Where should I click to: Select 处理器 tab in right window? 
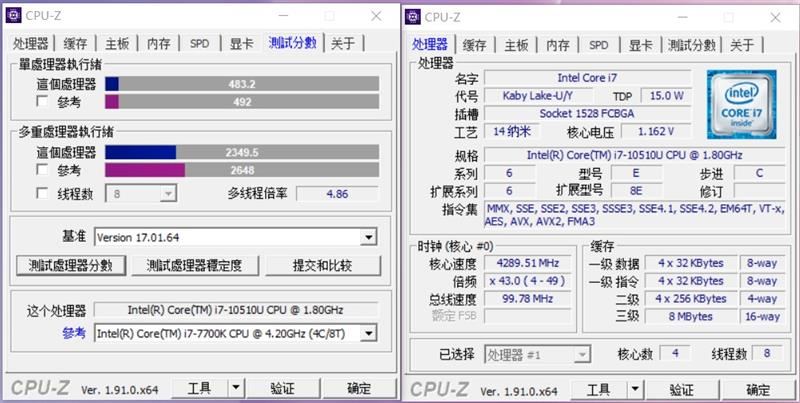(430, 44)
